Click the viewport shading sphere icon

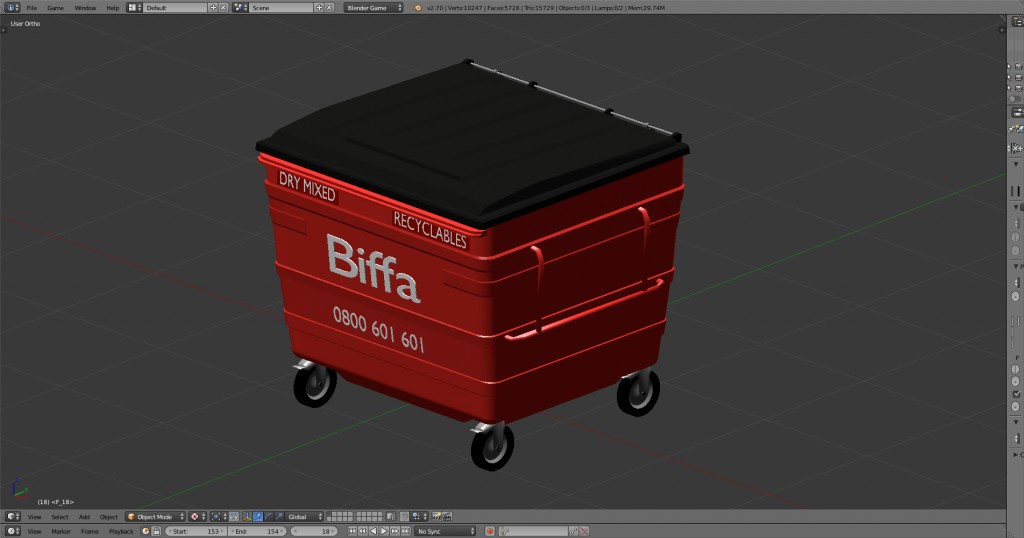[x=195, y=517]
